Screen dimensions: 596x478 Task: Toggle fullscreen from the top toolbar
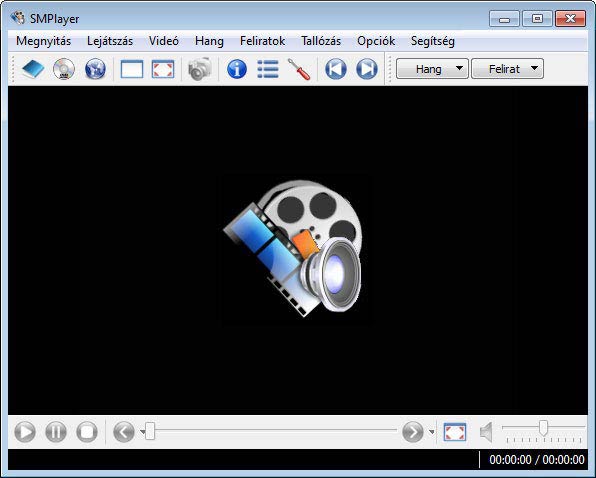click(163, 69)
